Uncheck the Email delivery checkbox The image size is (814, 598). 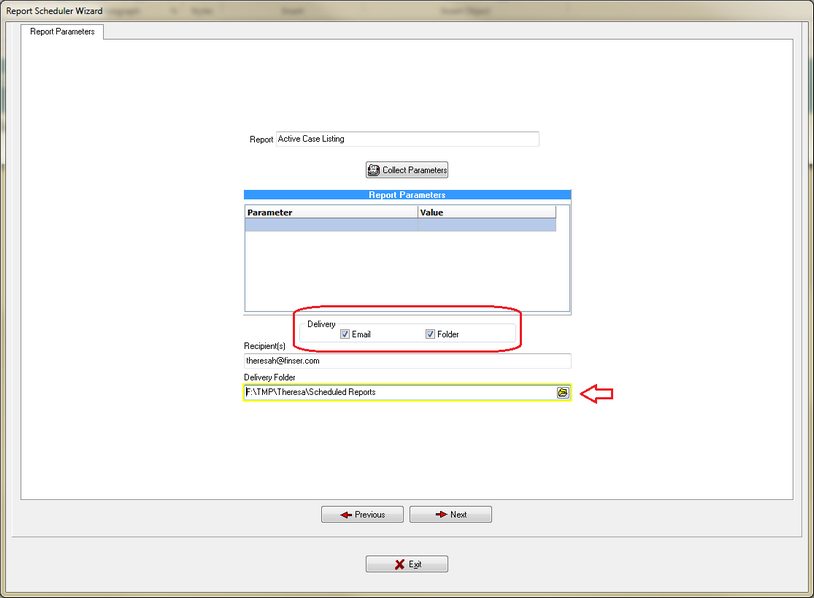pos(345,334)
